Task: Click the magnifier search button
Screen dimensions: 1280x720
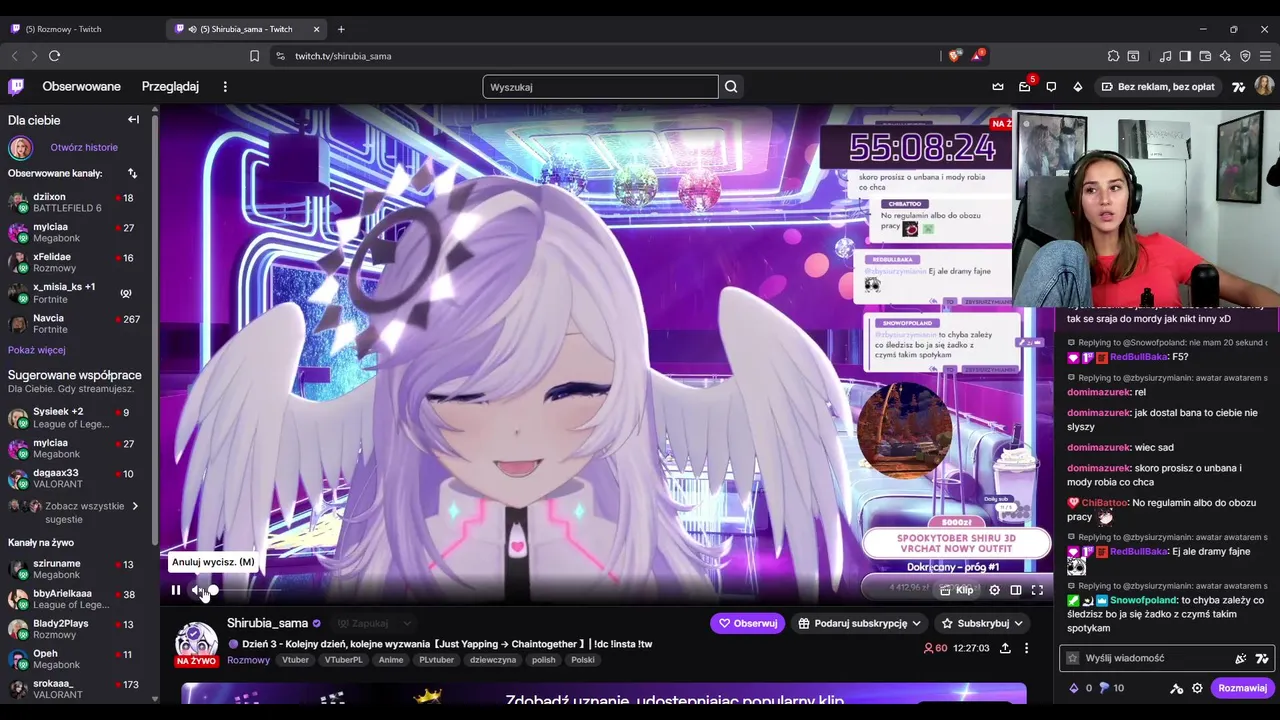Action: (x=731, y=87)
